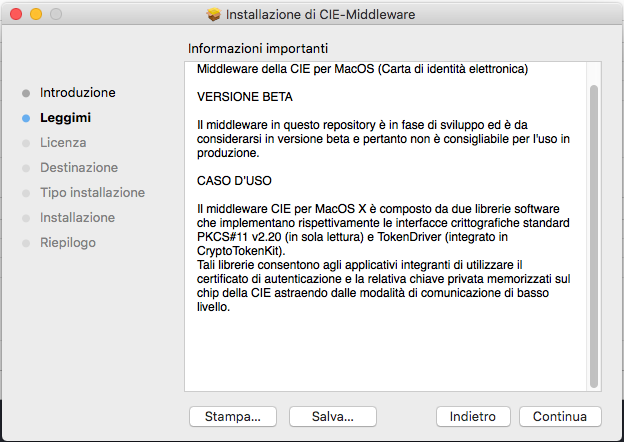This screenshot has height=442, width=624.
Task: Click the Tipo installazione step bullet
Action: click(26, 193)
